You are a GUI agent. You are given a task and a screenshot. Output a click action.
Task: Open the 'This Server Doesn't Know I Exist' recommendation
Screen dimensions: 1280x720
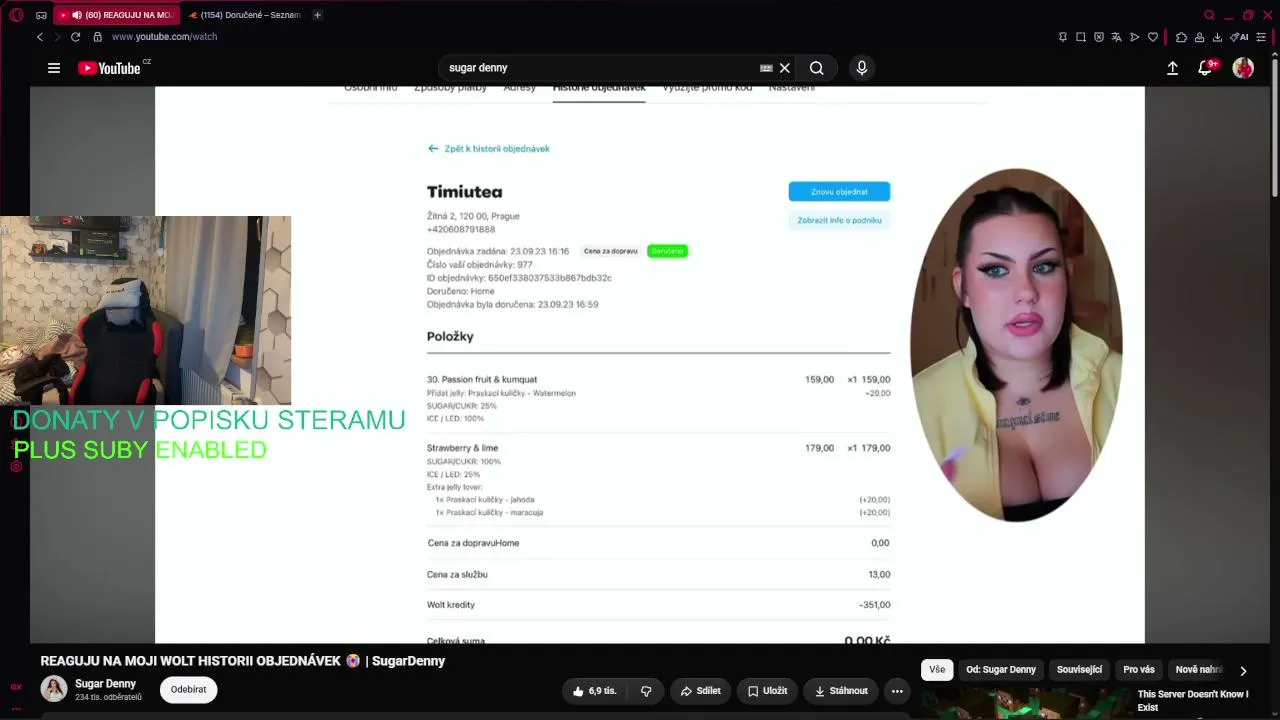(1193, 701)
